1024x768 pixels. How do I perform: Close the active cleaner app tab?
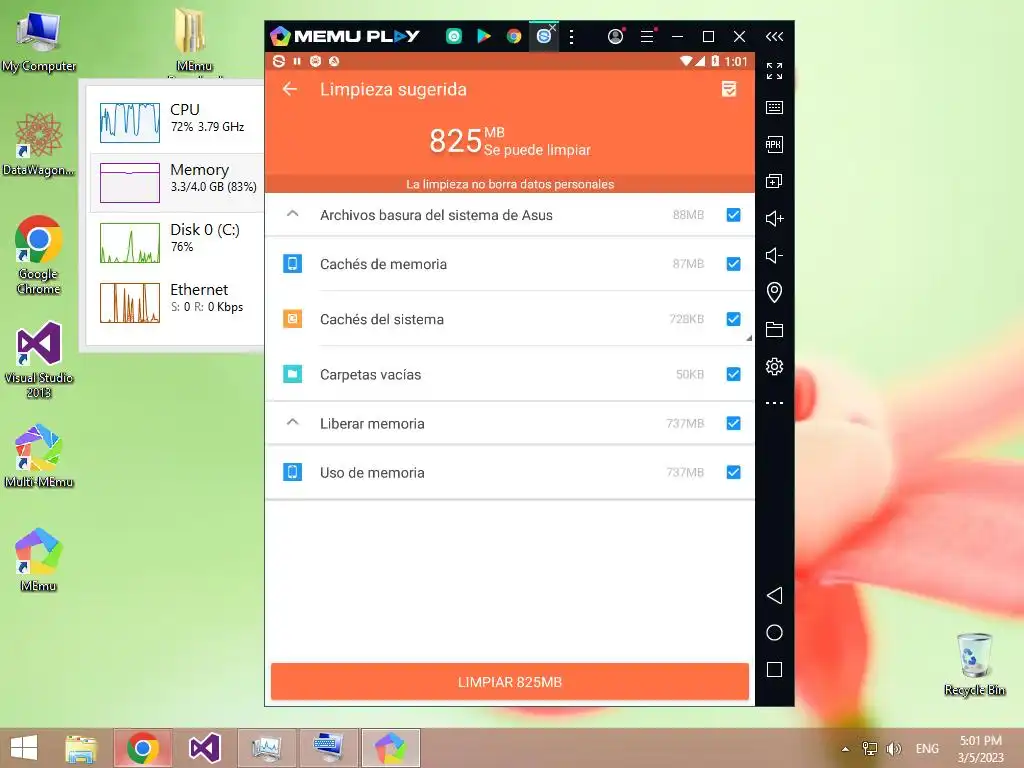tap(552, 27)
